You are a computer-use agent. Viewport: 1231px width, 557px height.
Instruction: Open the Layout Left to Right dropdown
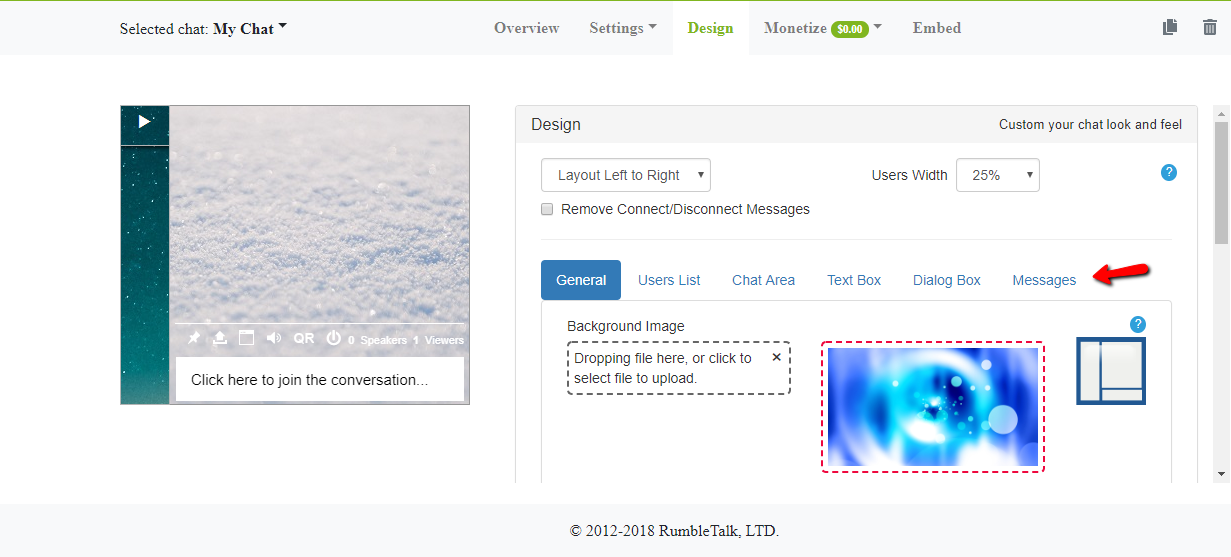[626, 175]
